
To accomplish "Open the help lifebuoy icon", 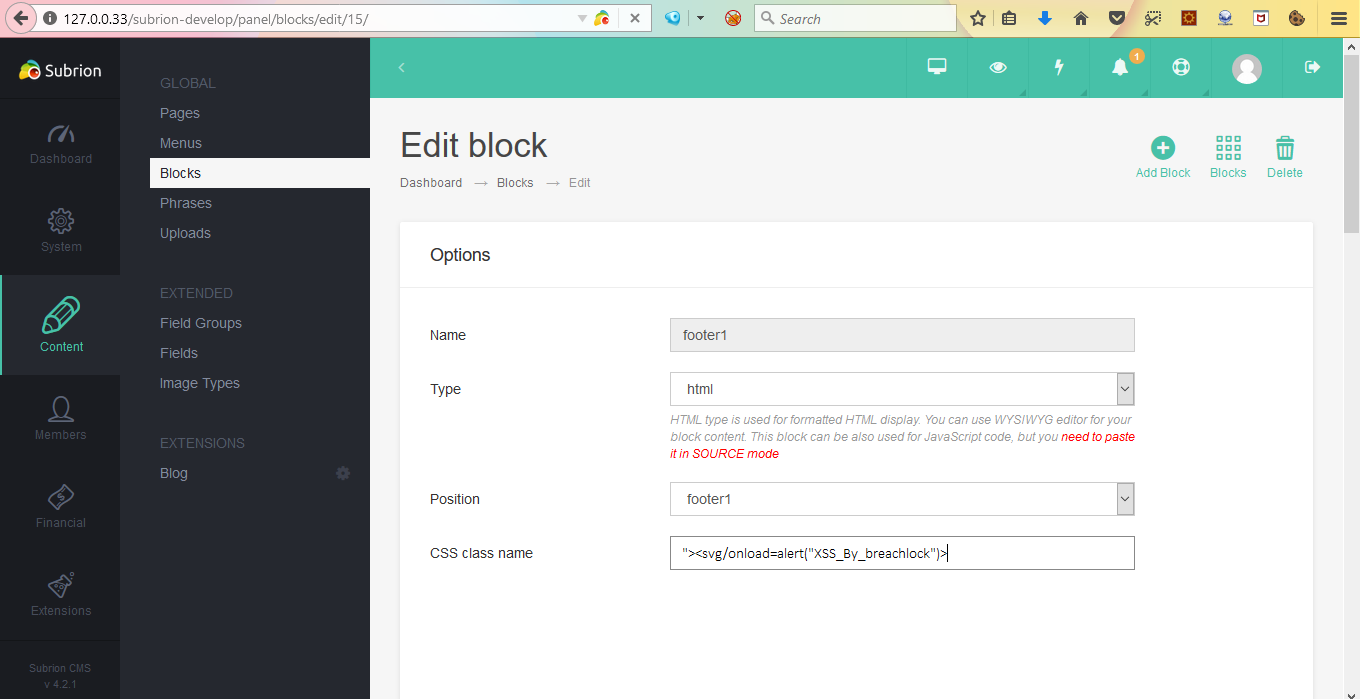I will pos(1180,67).
